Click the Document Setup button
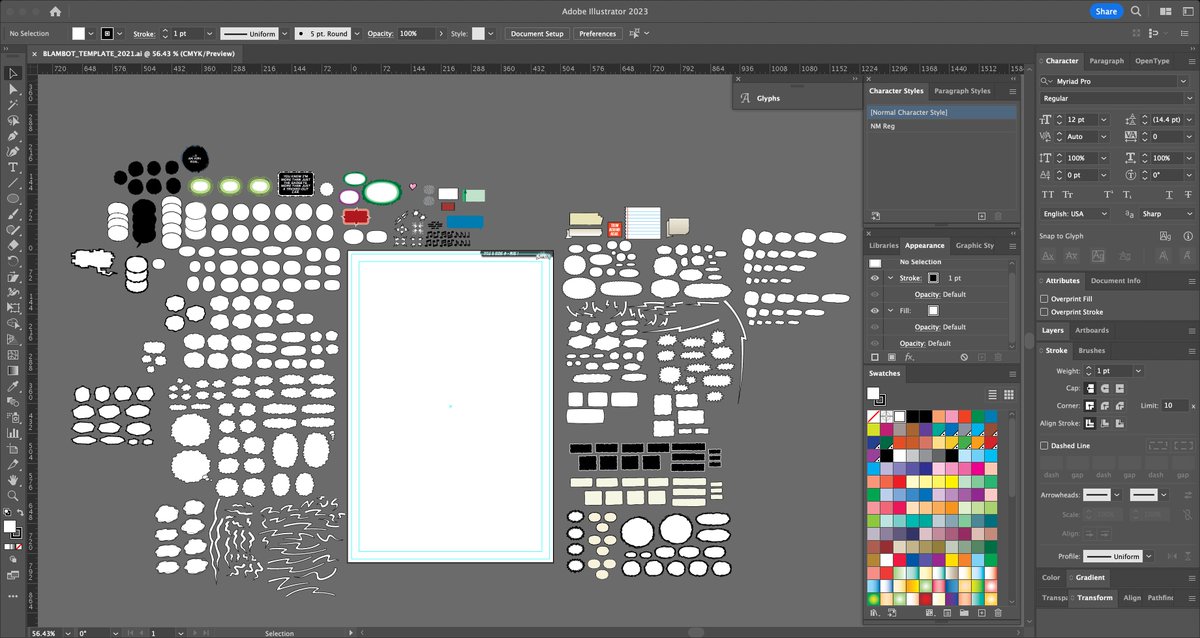 537,34
